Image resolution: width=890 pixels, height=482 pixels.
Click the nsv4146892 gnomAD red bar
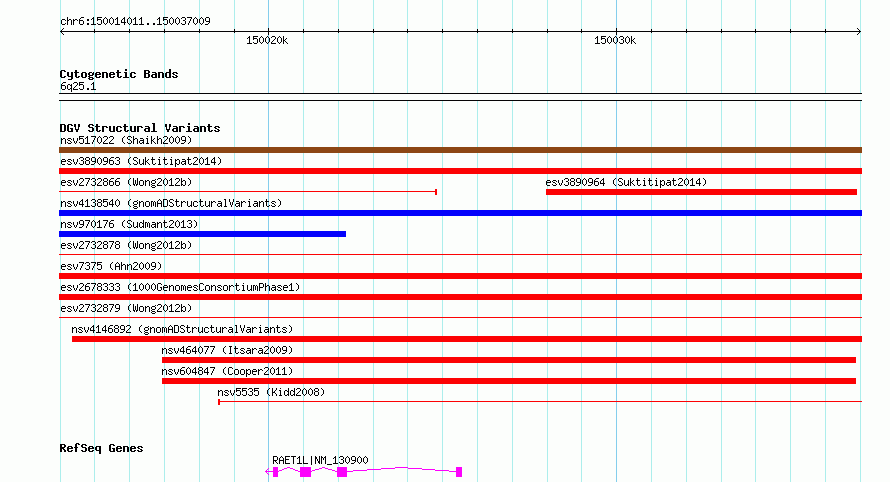(467, 339)
